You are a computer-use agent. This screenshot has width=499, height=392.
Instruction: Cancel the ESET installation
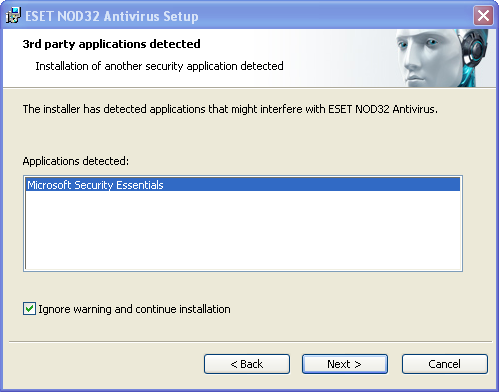445,364
